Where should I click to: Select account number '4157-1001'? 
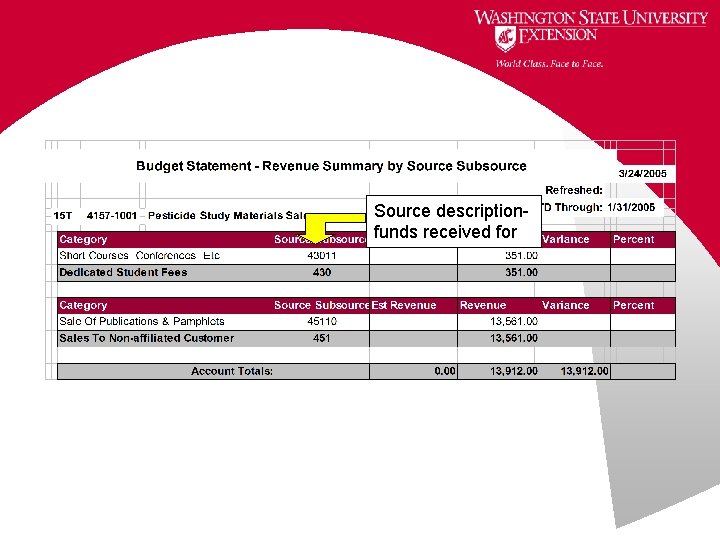click(x=112, y=215)
